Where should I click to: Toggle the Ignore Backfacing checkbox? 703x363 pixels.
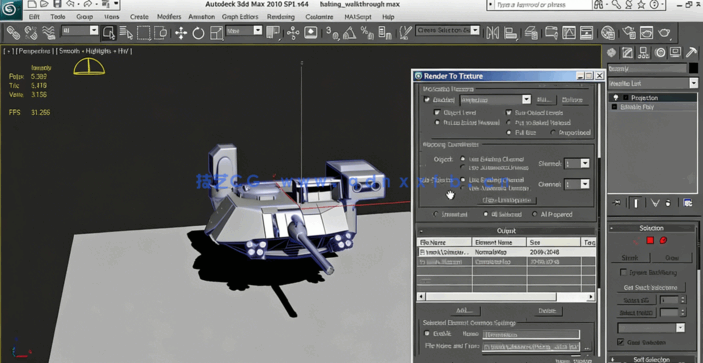coord(623,272)
